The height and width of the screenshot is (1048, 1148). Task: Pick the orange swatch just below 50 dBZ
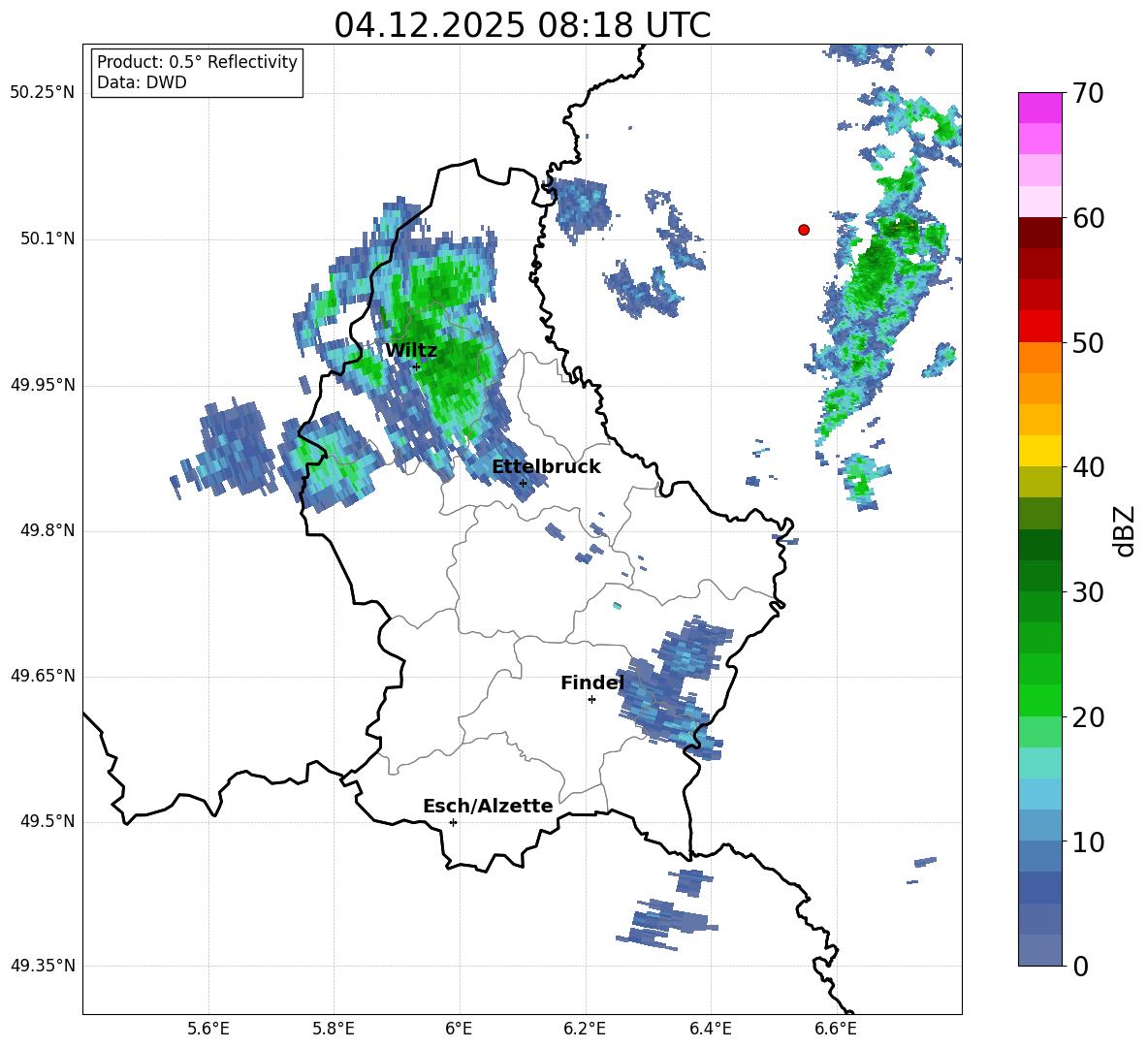1039,357
